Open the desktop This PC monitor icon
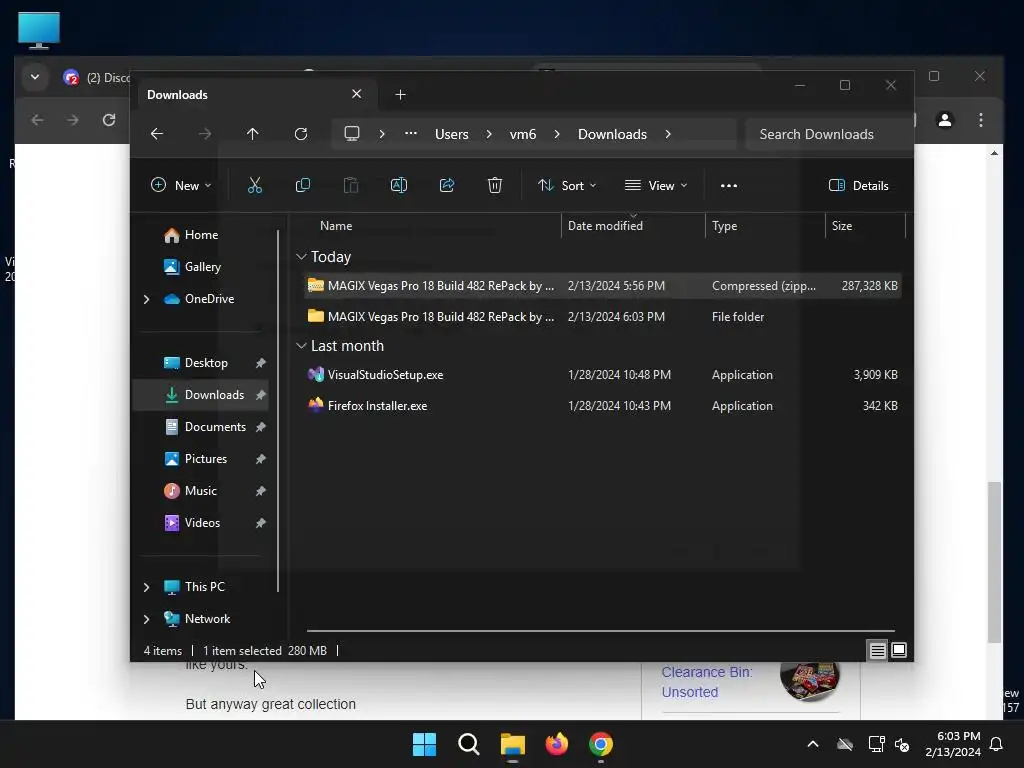This screenshot has height=768, width=1024. point(39,30)
